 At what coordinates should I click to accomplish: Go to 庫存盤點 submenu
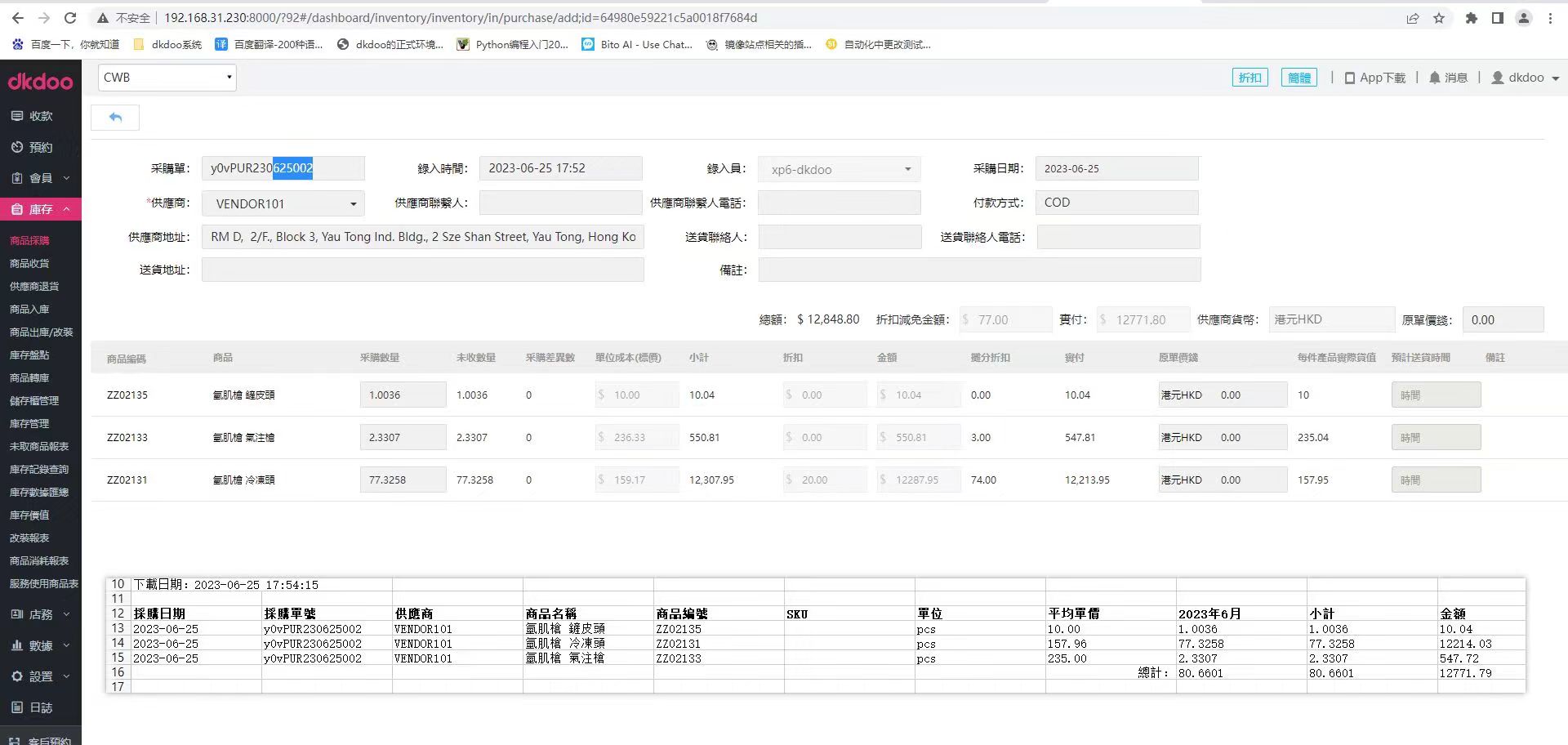[30, 355]
